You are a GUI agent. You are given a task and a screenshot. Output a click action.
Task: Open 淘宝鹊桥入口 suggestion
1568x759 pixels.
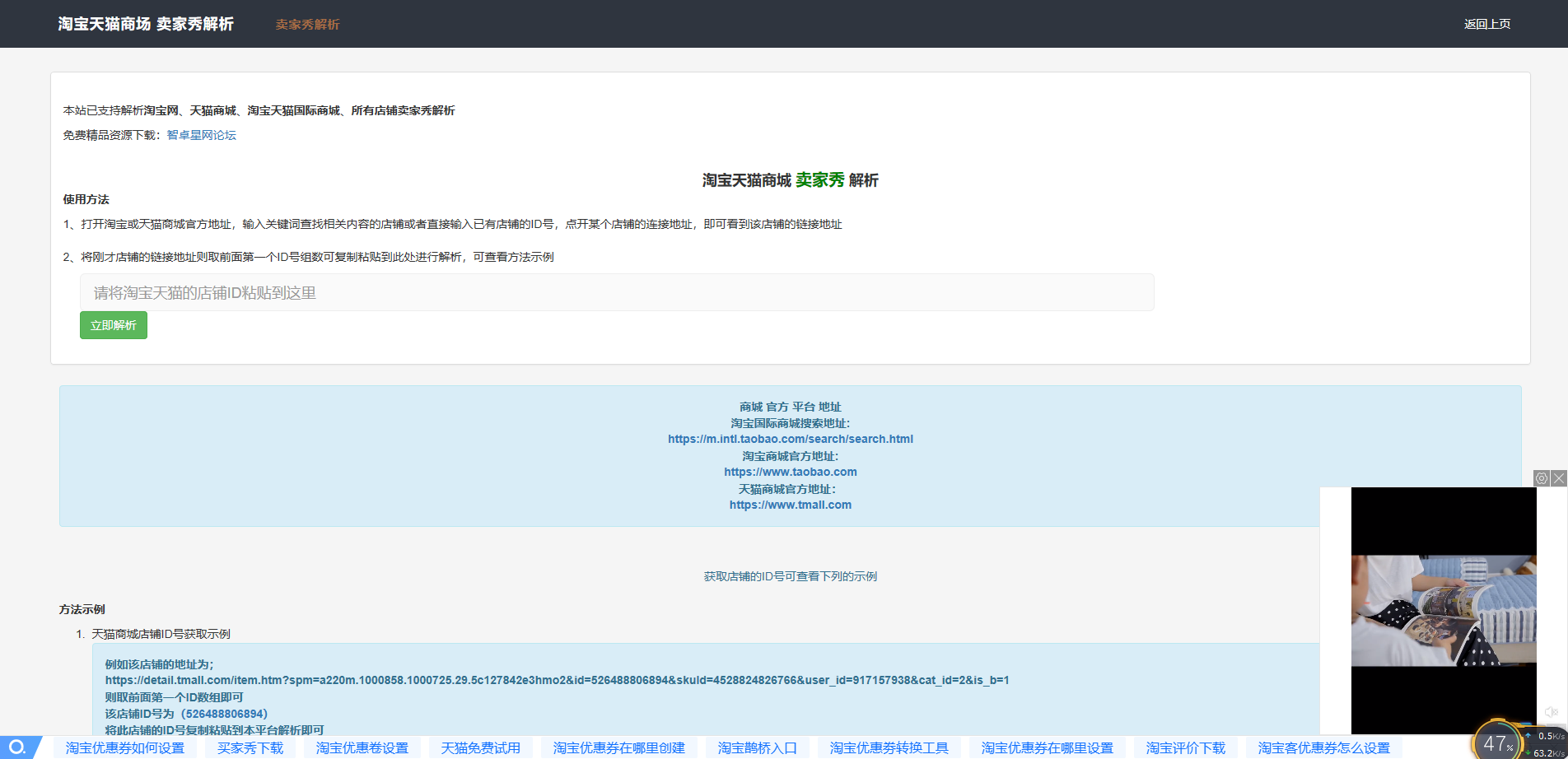pyautogui.click(x=758, y=747)
